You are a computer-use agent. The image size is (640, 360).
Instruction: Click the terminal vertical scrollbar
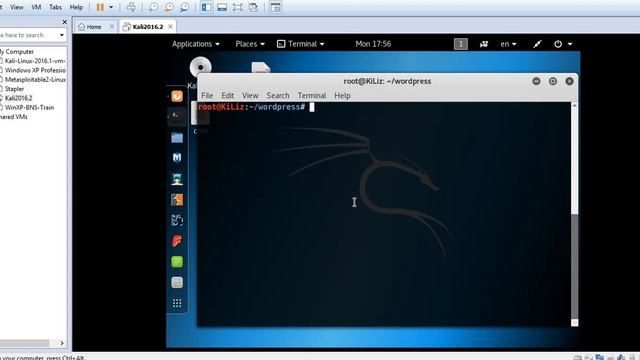[x=575, y=214]
